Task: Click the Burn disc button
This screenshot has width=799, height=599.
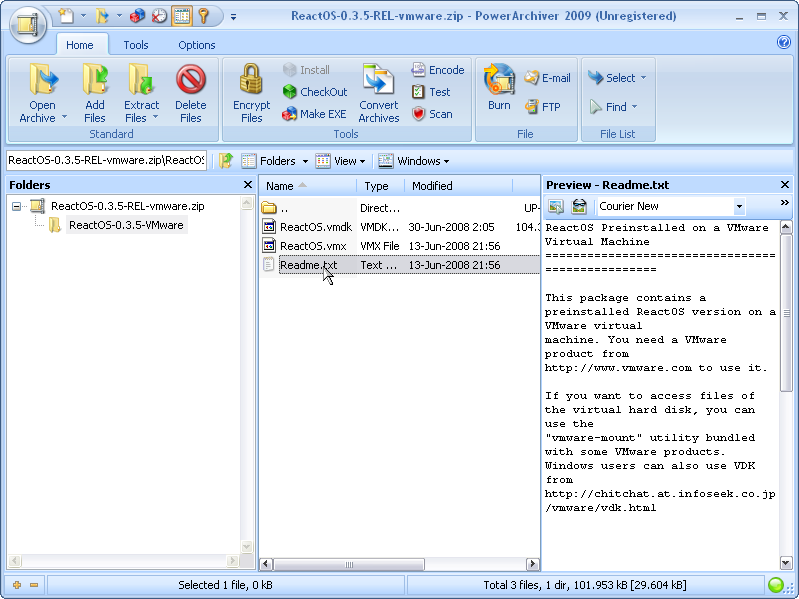Action: coord(499,87)
